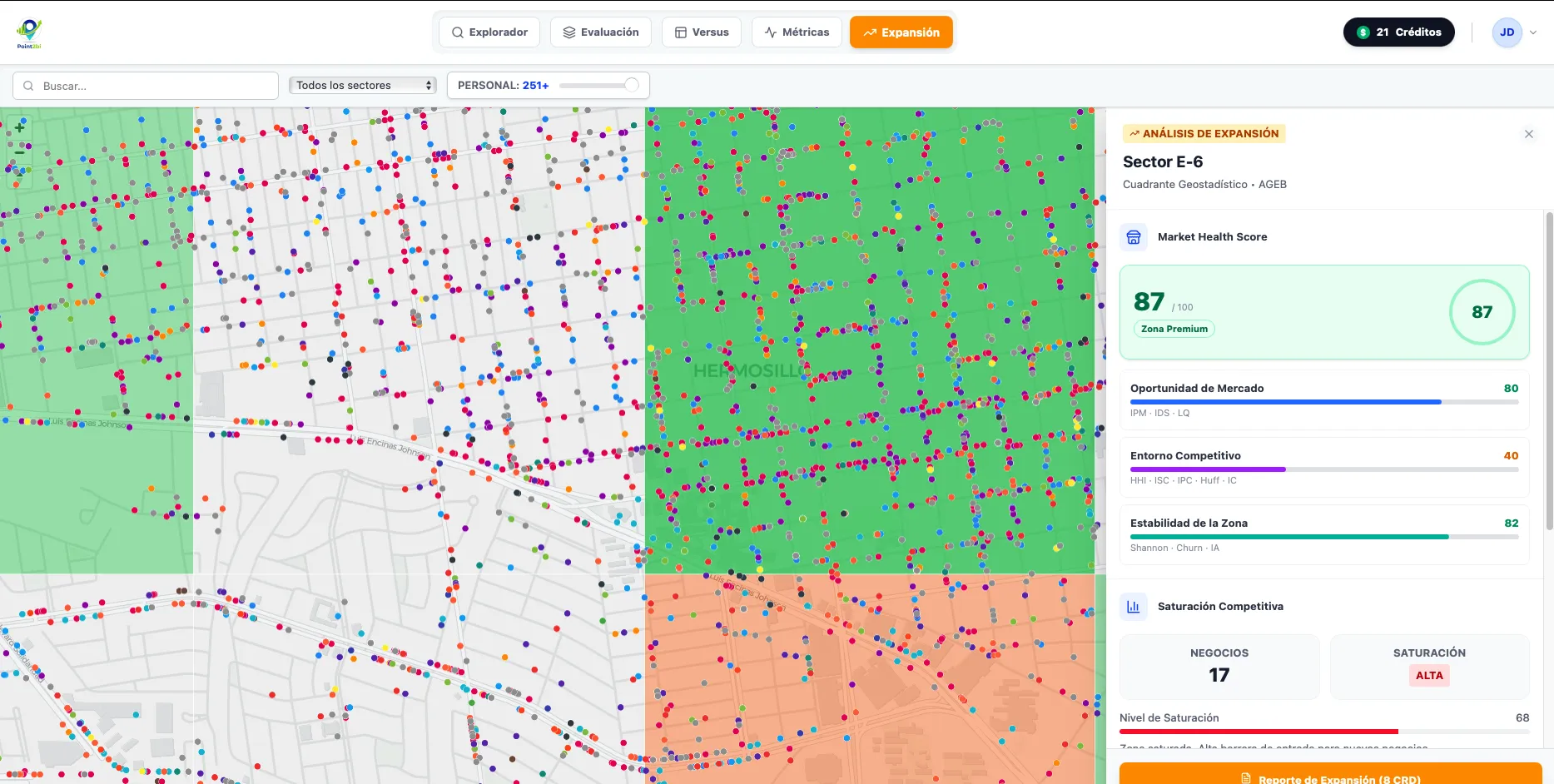Screen dimensions: 1554x784
Task: Click the Point2bi logo
Action: (x=29, y=32)
